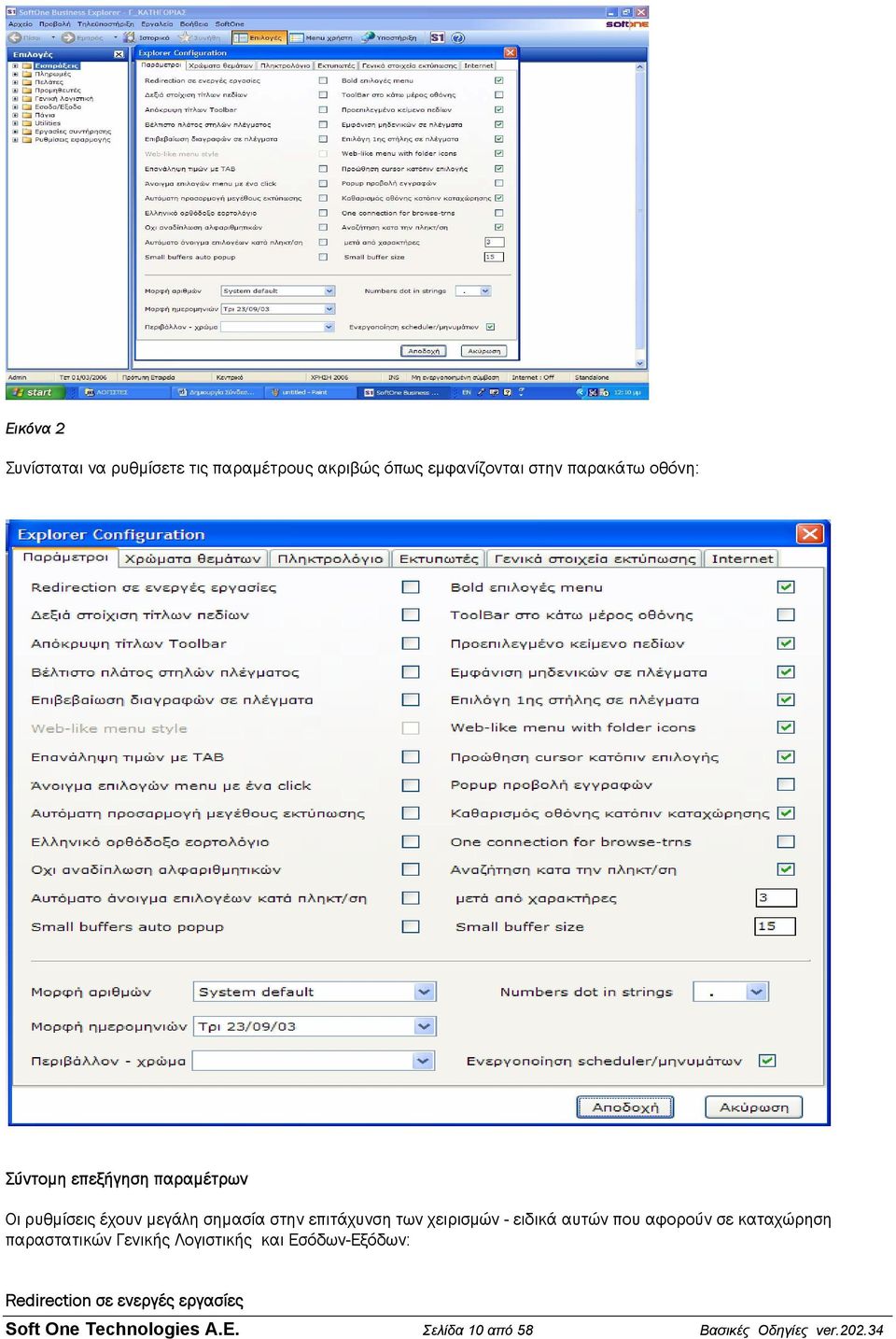Click the Εμπρός forward arrow icon in toolbar
This screenshot has height=1339, width=896.
coord(68,37)
